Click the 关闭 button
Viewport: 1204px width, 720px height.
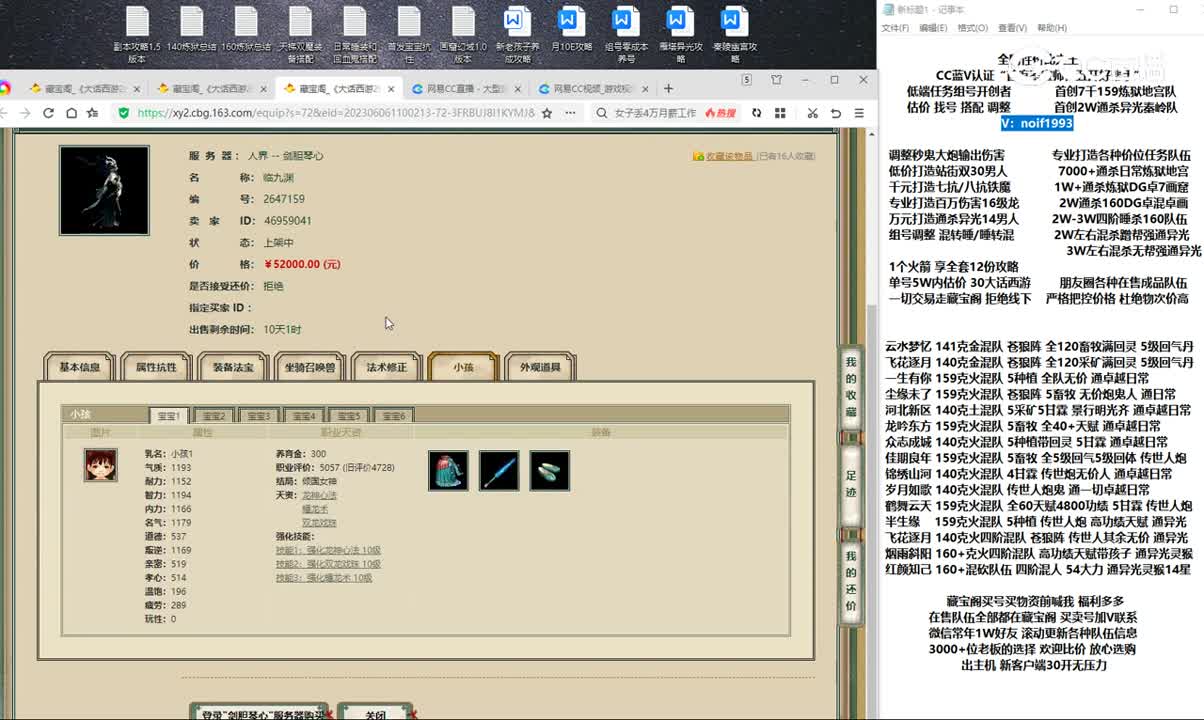[x=375, y=714]
